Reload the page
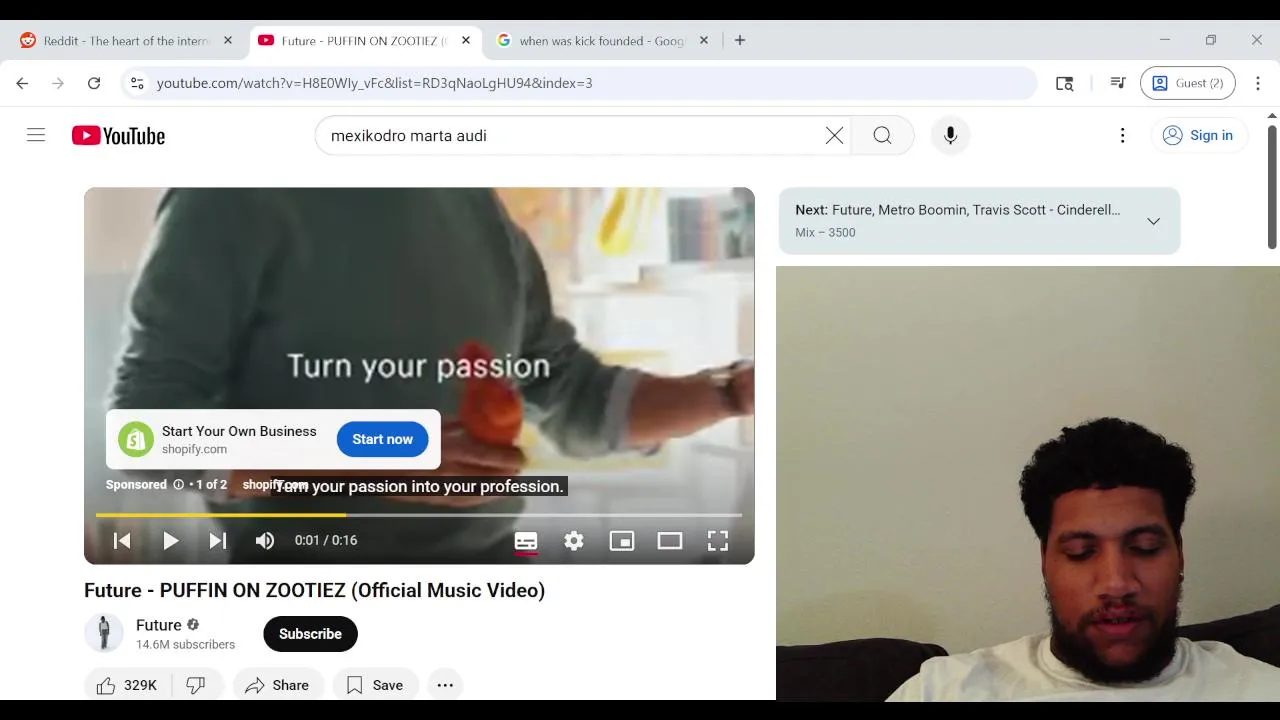Image resolution: width=1280 pixels, height=720 pixels. tap(94, 83)
